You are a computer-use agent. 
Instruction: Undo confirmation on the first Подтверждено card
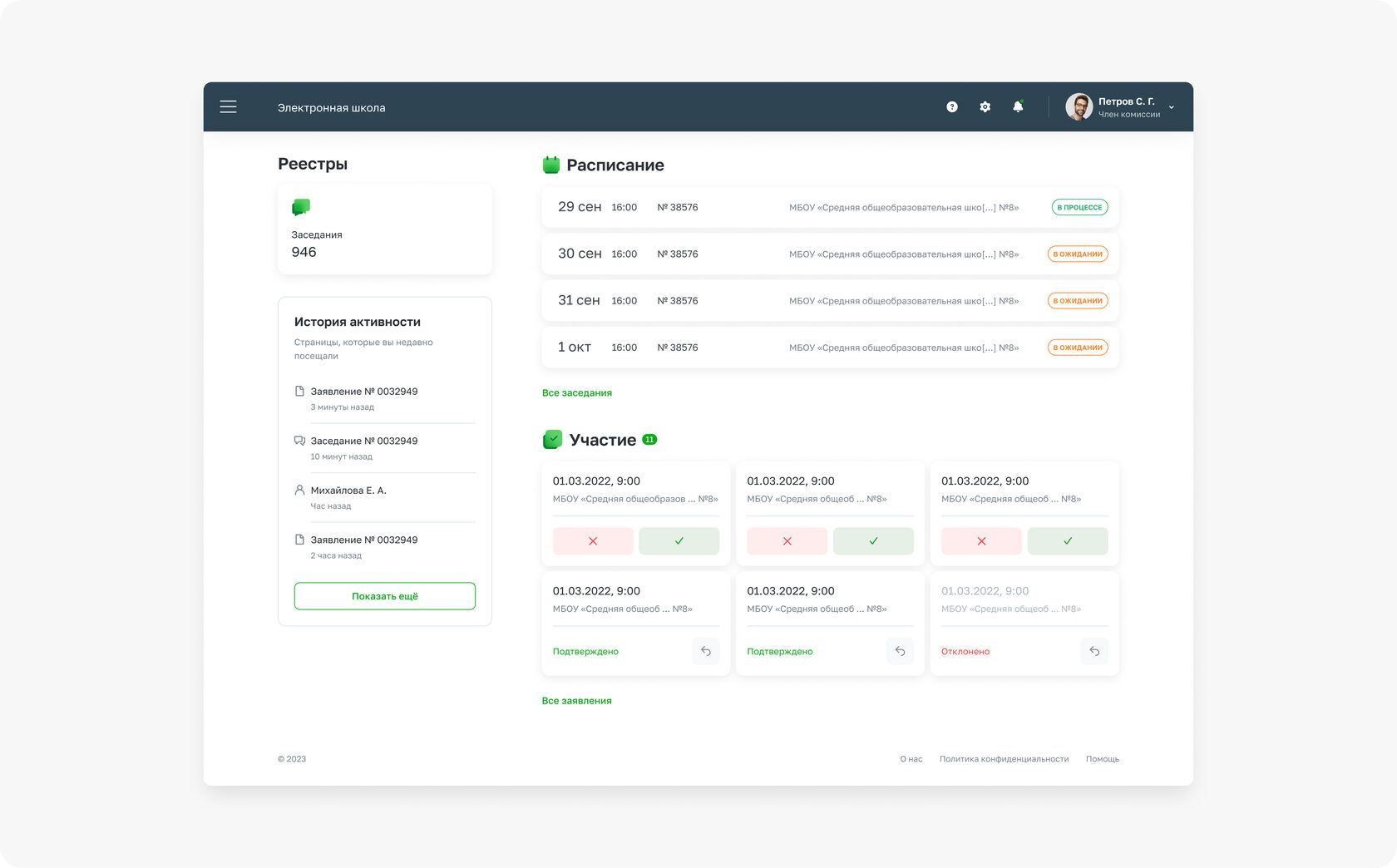706,651
